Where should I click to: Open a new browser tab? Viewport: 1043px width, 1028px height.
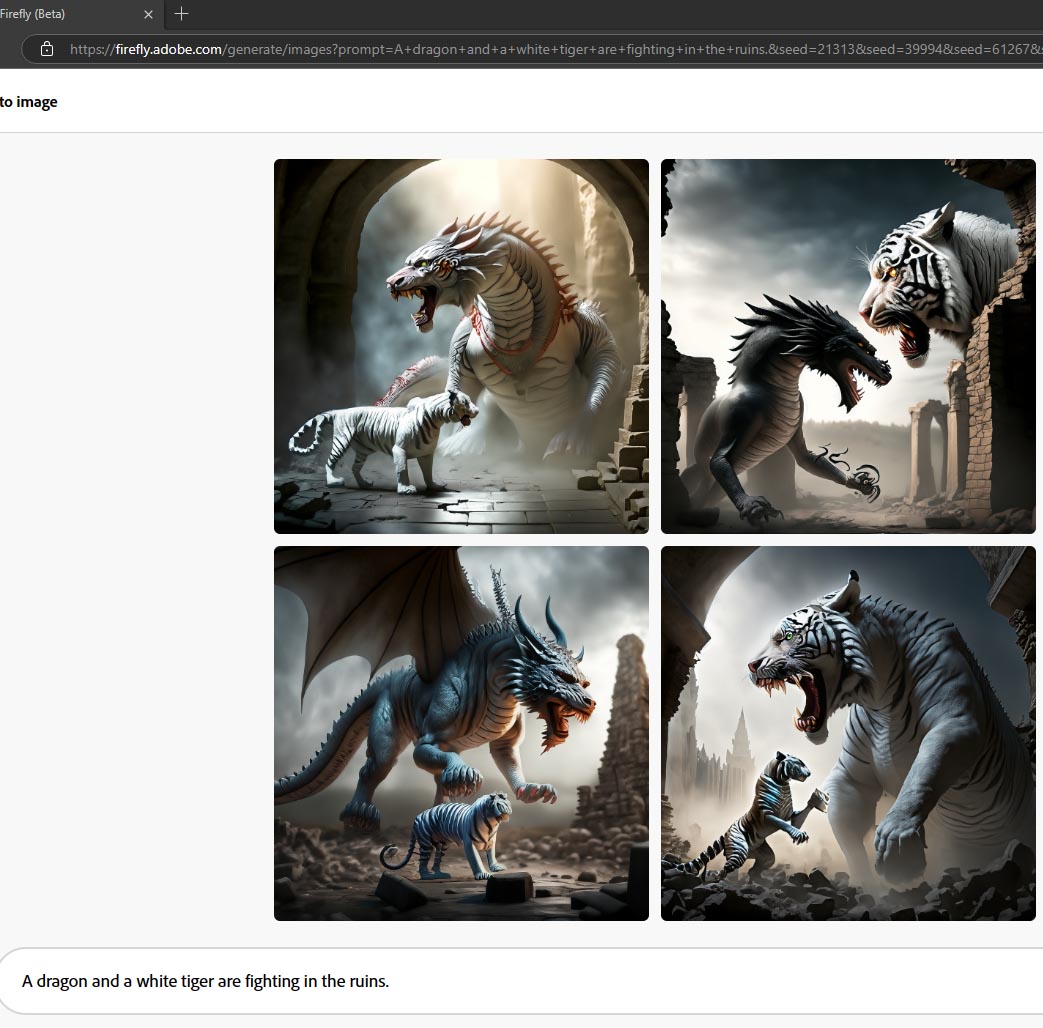click(181, 14)
